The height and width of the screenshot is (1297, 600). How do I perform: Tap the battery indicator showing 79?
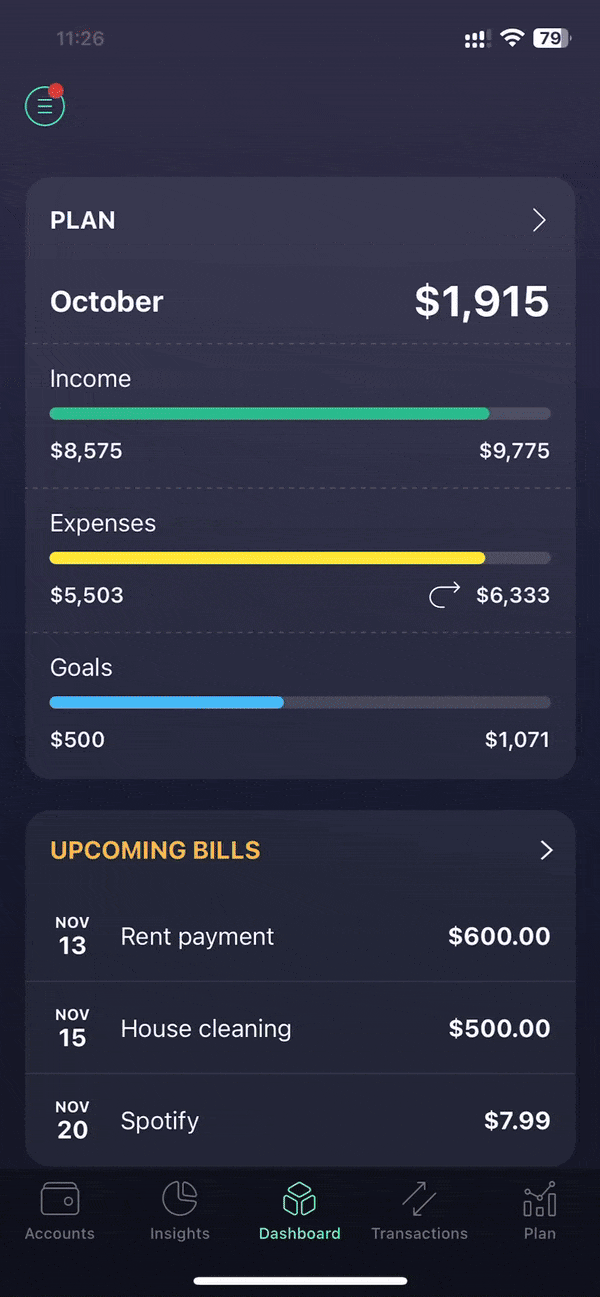coord(552,39)
